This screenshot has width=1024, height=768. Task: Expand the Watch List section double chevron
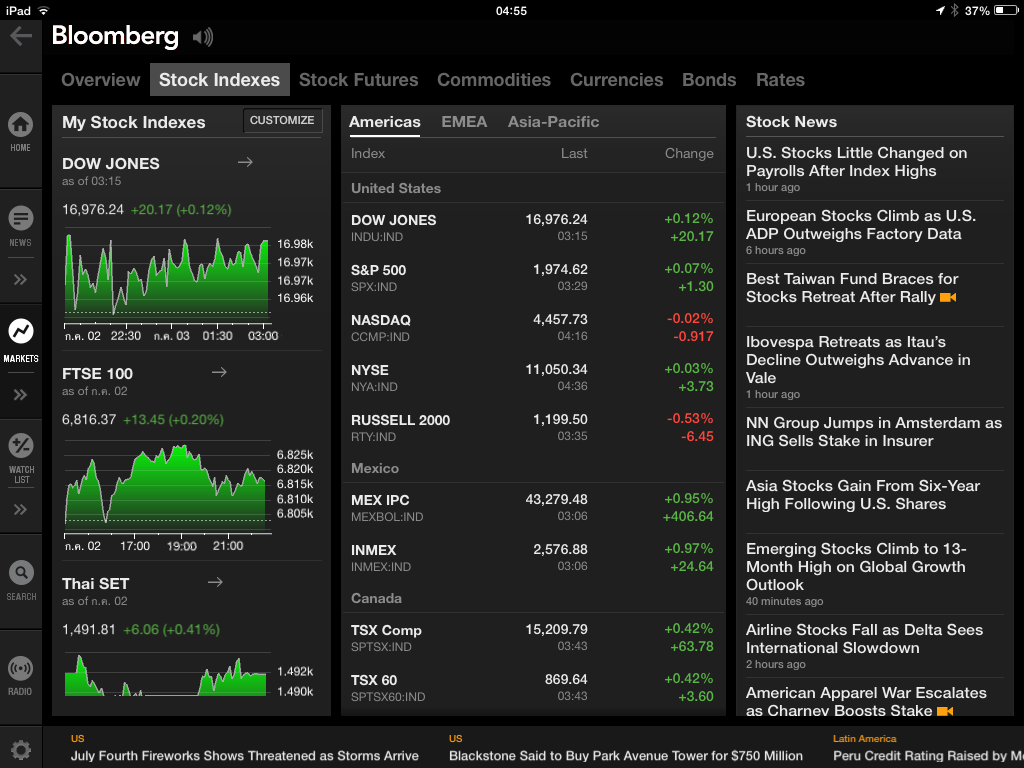point(21,509)
